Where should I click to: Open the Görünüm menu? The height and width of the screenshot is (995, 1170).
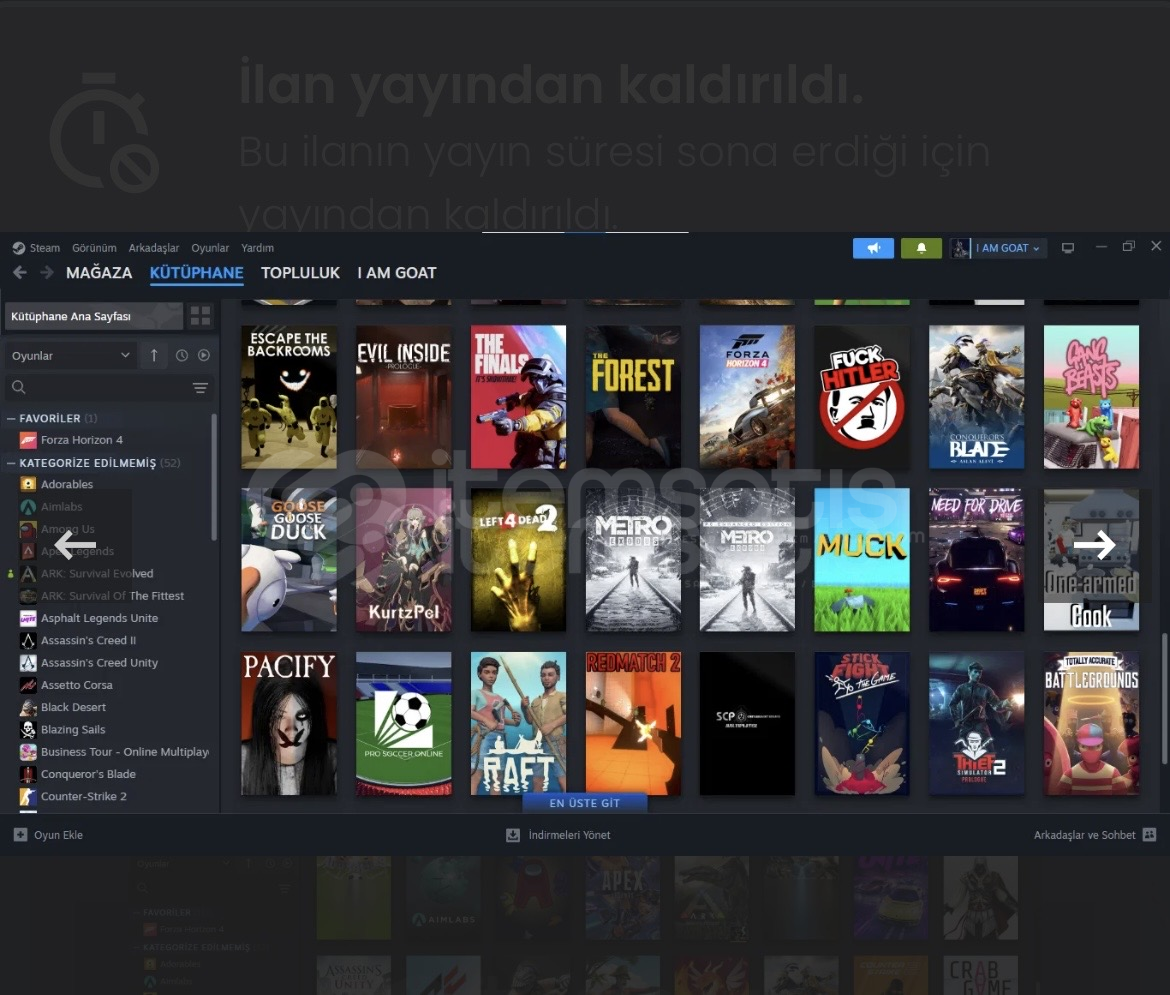click(94, 248)
